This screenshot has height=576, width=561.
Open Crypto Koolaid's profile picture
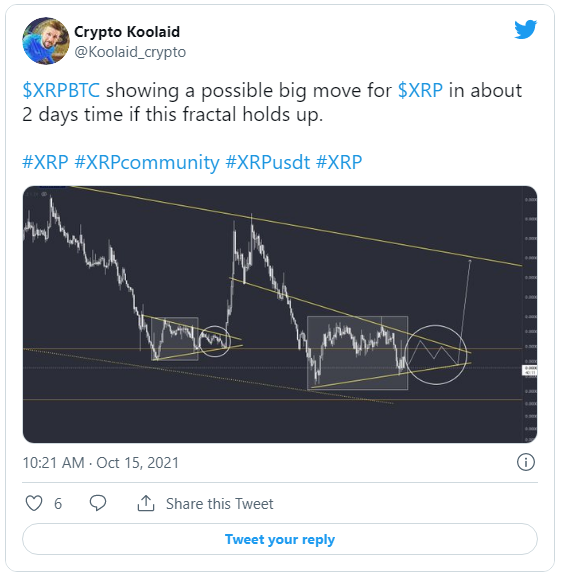(46, 41)
